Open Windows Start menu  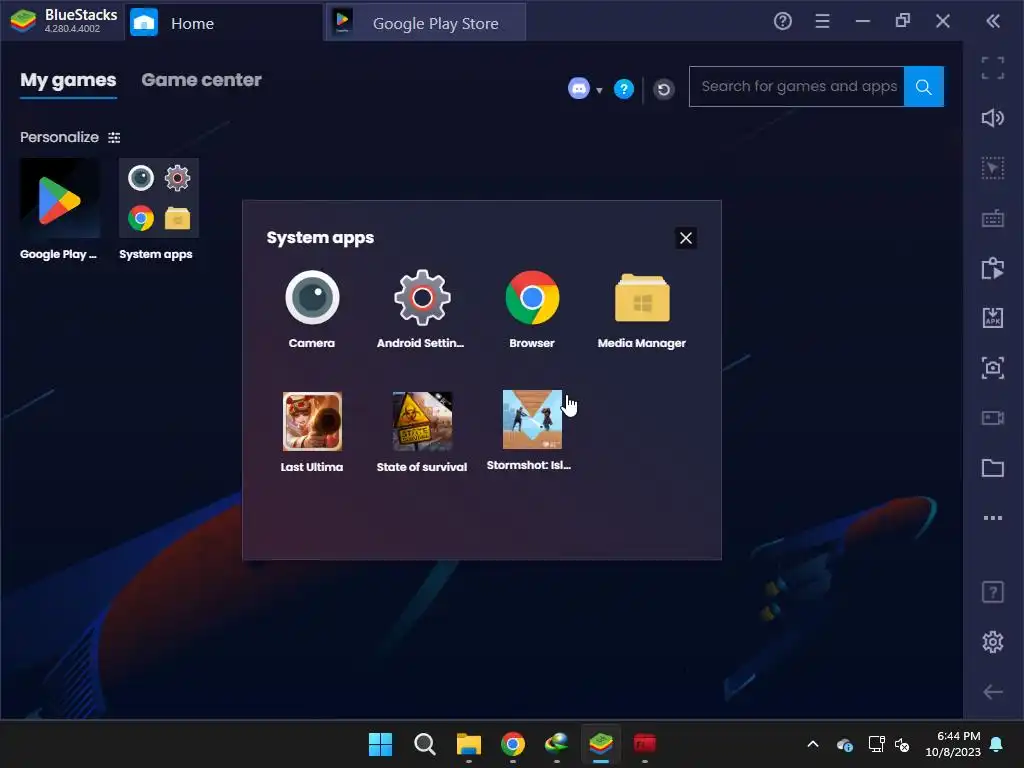click(x=381, y=744)
